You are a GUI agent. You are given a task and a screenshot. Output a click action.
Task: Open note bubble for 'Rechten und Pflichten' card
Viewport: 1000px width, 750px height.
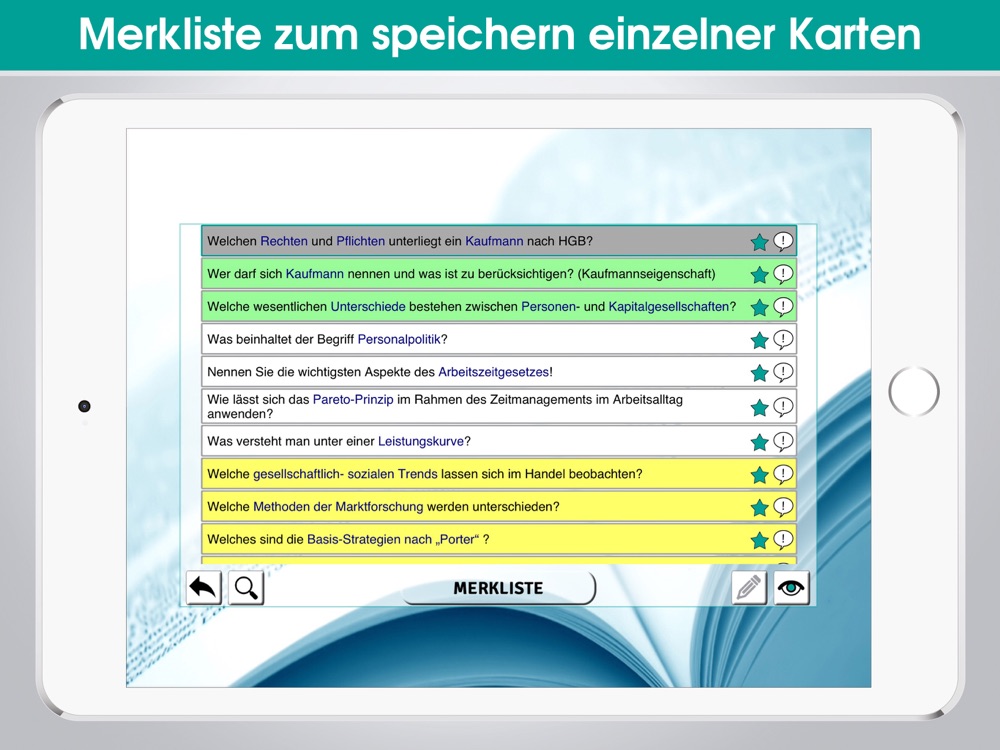coord(783,241)
